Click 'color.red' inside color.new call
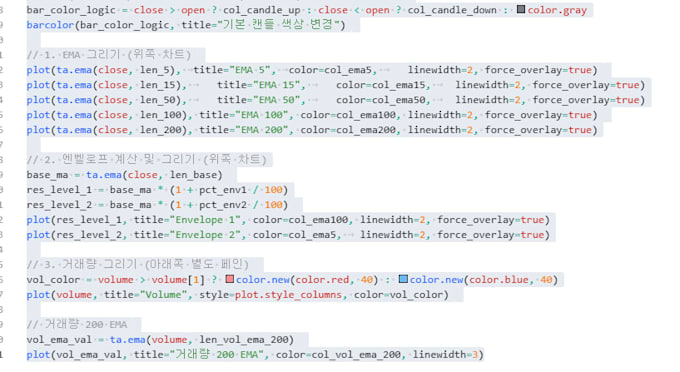680x372 pixels. (x=322, y=280)
